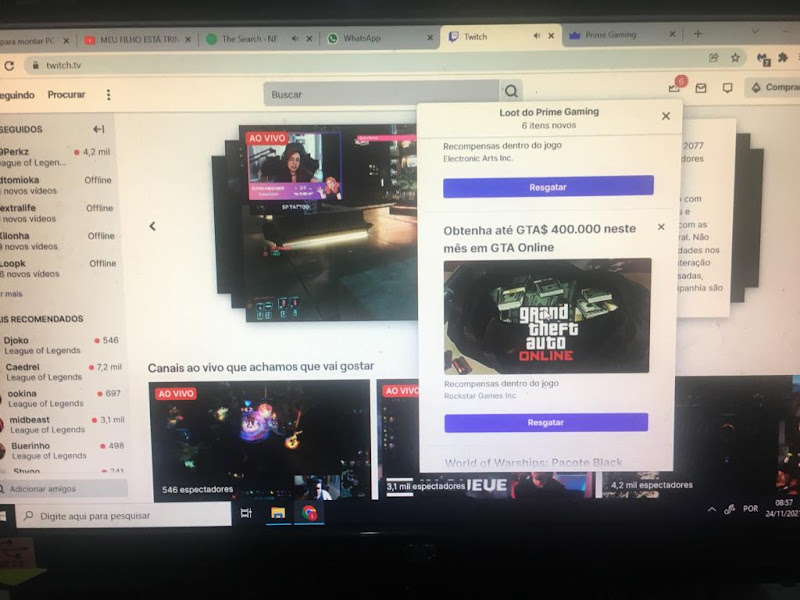This screenshot has width=800, height=600.
Task: Mute The Search tab audio icon
Action: pyautogui.click(x=295, y=39)
